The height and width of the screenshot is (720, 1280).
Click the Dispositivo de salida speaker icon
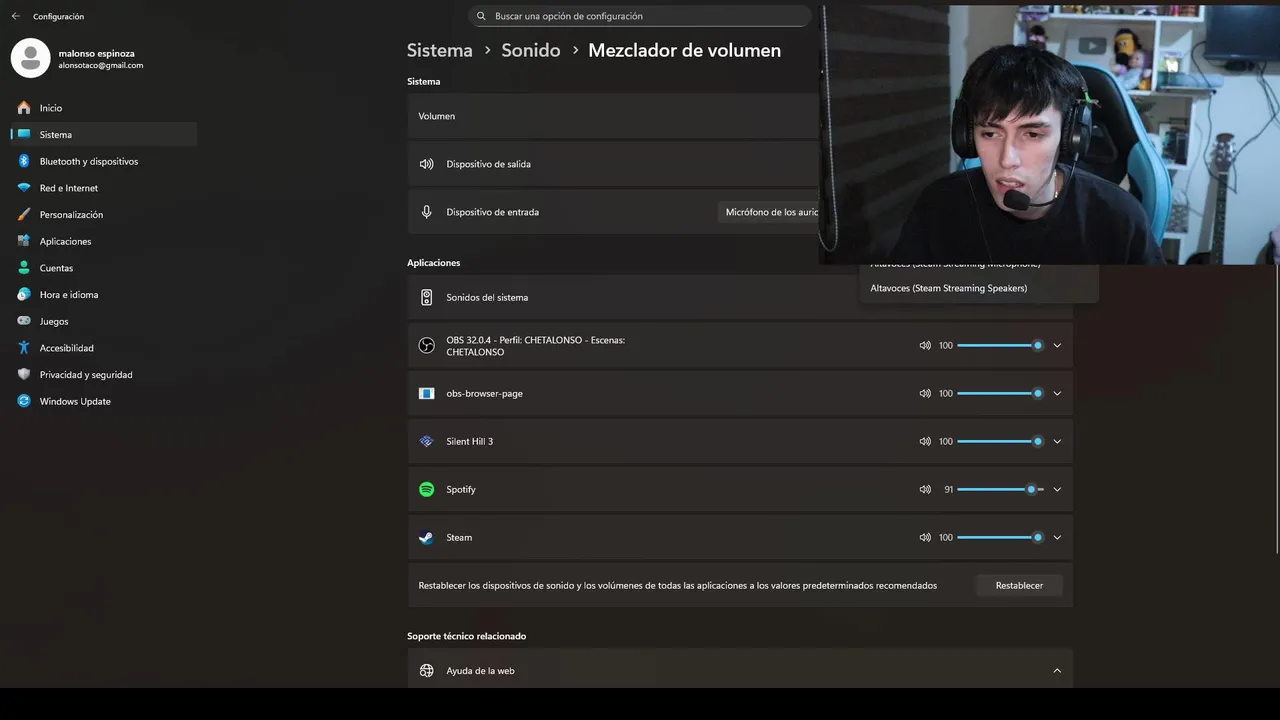point(426,164)
